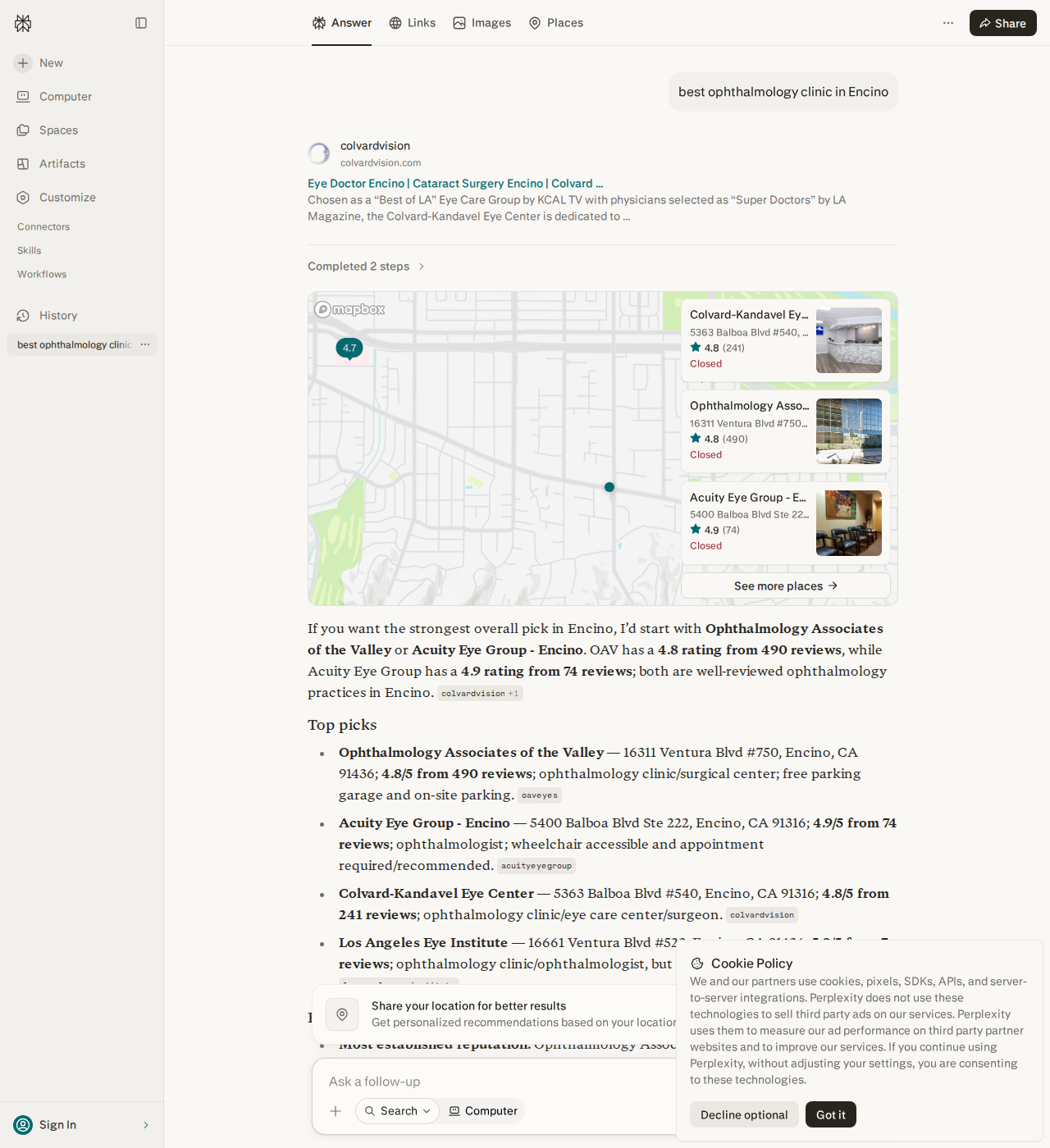Click the 4.7 map marker pin

click(349, 348)
